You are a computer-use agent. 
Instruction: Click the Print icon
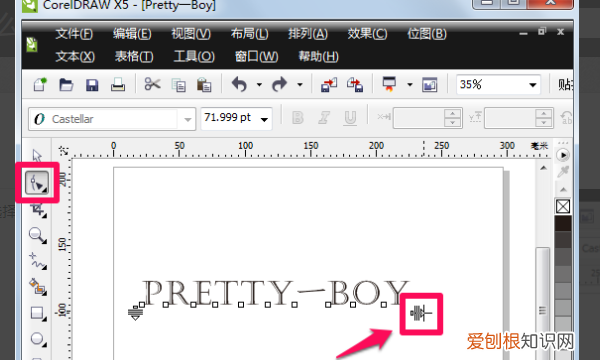pyautogui.click(x=118, y=85)
